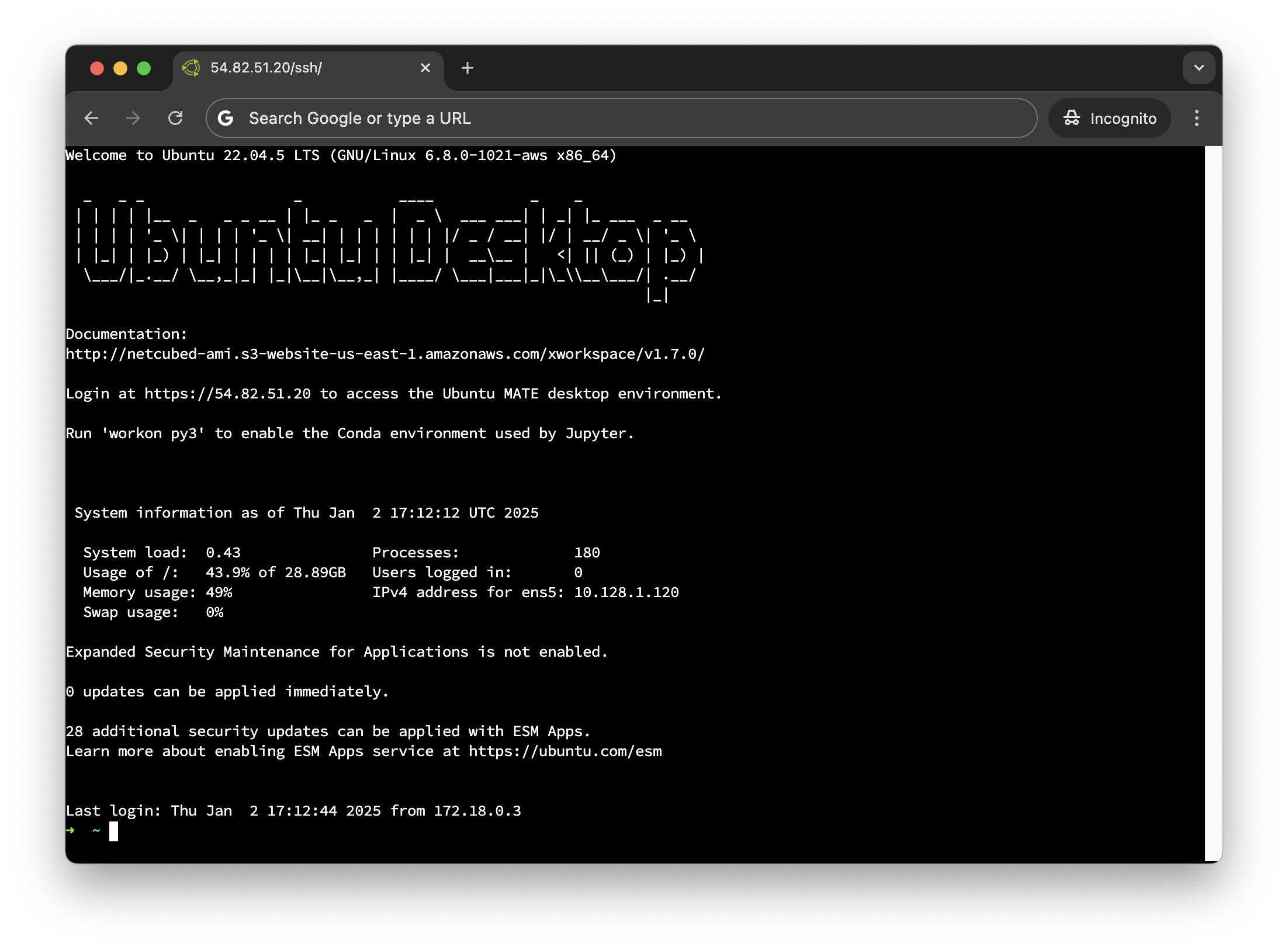Click the 'Usage of /: 43.9% of 28.89GB' entry

[214, 573]
